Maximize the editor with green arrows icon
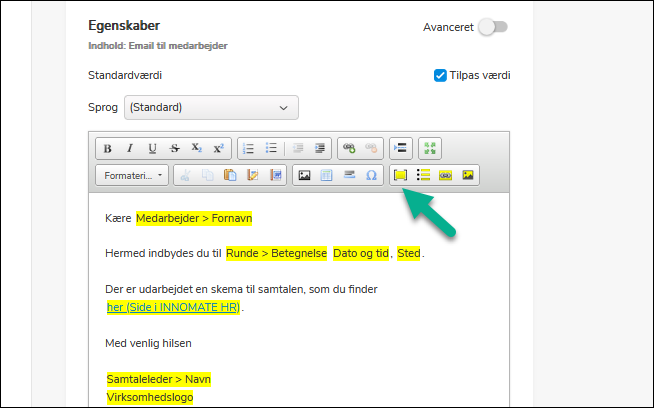The width and height of the screenshot is (654, 408). (430, 148)
